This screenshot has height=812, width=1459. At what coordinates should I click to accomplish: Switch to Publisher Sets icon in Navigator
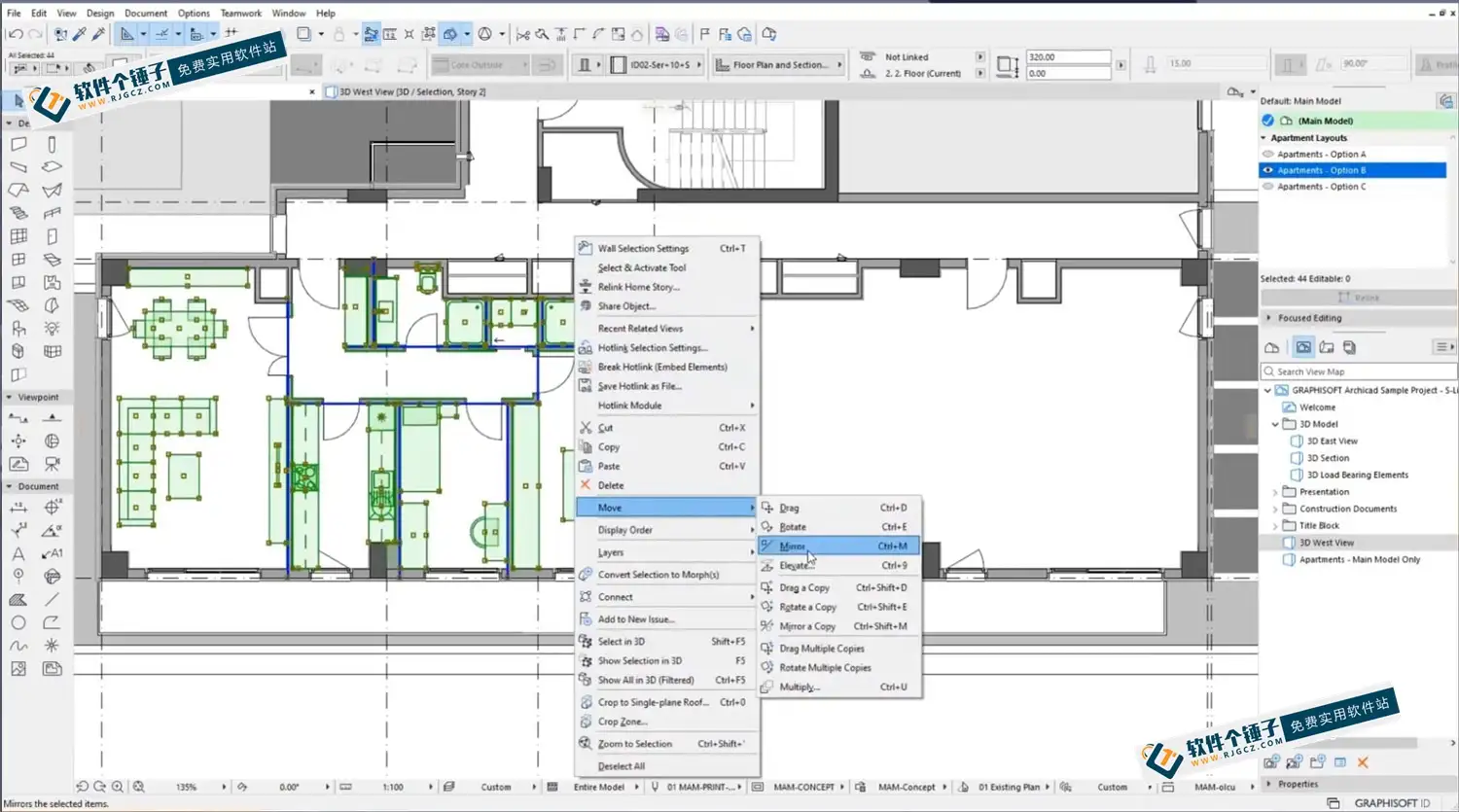pyautogui.click(x=1349, y=347)
